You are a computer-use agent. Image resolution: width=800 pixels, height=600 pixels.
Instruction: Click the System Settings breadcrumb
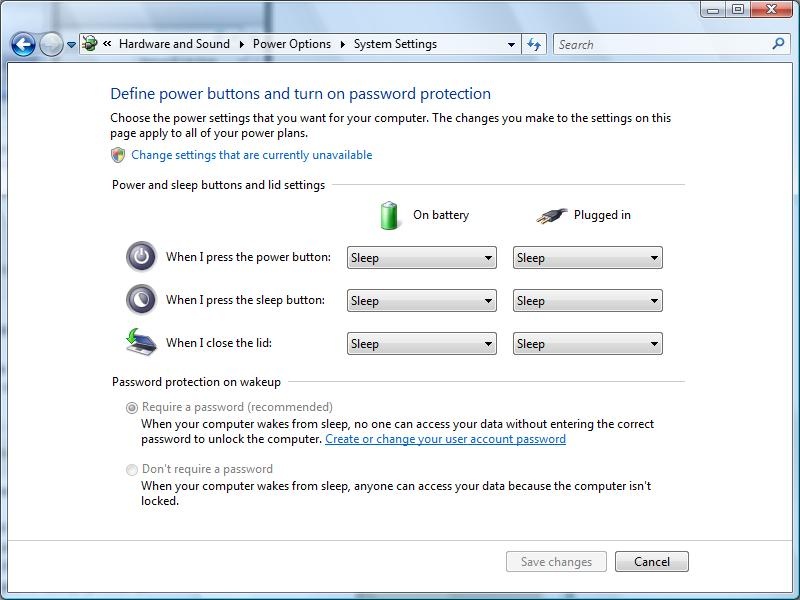click(x=395, y=44)
